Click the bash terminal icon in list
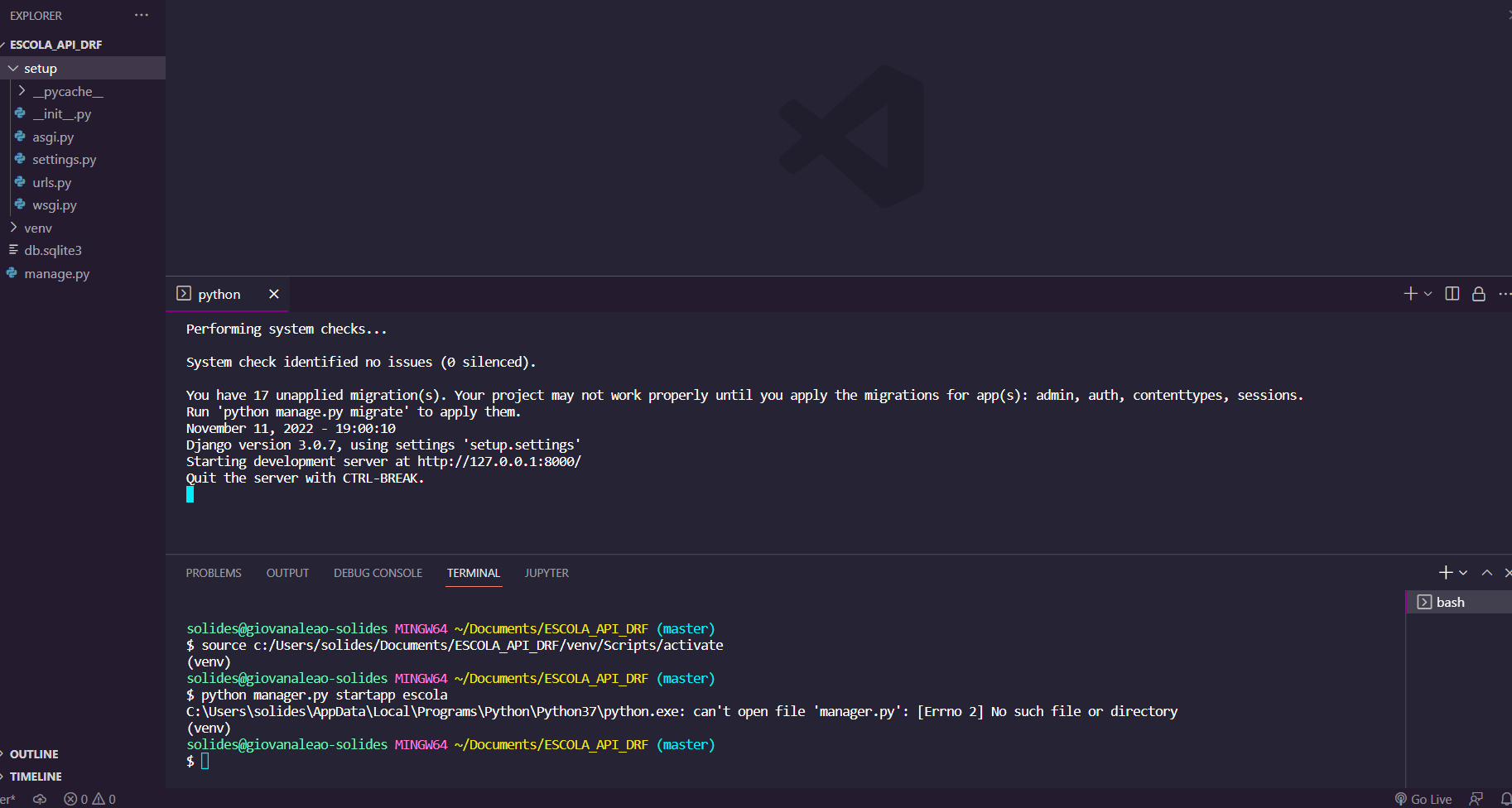Viewport: 1512px width, 808px height. pyautogui.click(x=1424, y=602)
